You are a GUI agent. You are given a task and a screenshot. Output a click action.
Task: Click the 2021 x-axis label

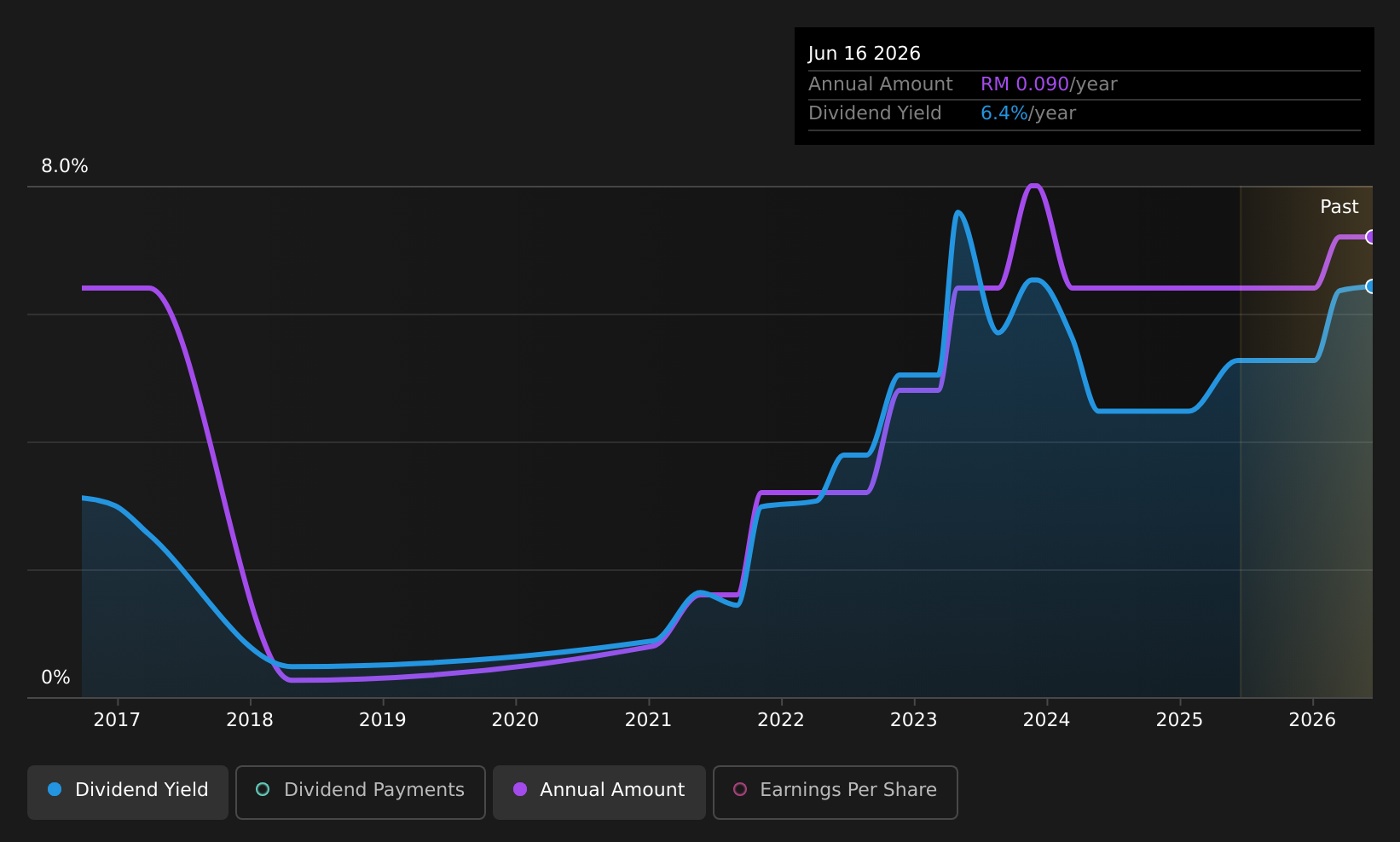click(x=649, y=720)
